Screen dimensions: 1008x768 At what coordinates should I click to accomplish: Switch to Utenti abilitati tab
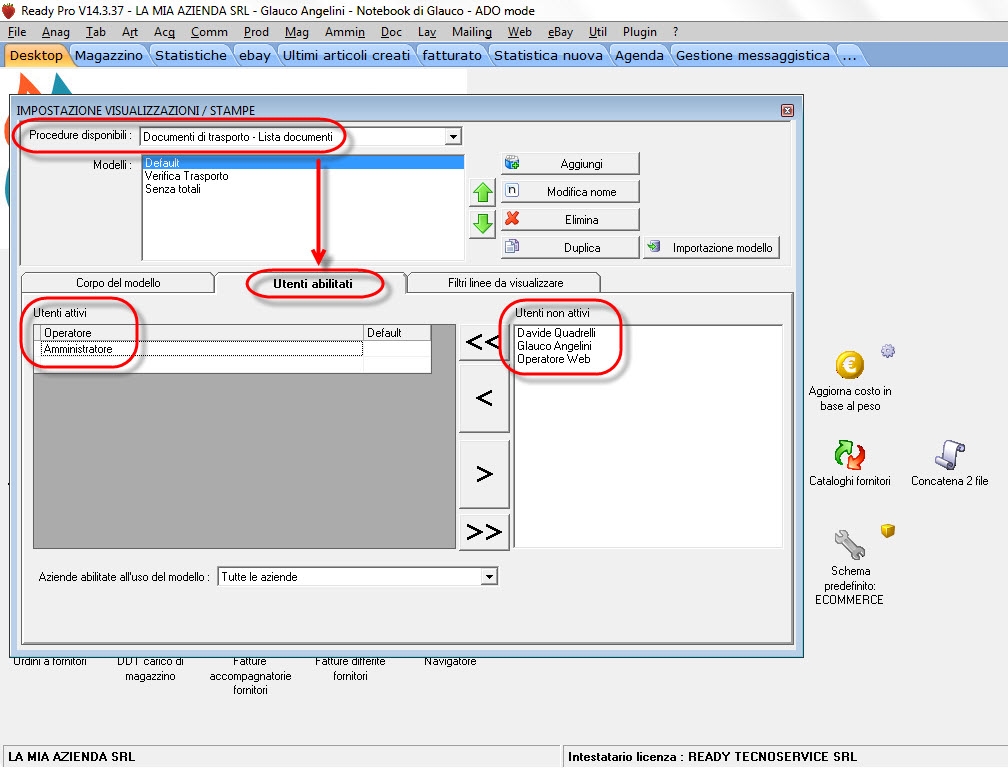click(x=312, y=283)
